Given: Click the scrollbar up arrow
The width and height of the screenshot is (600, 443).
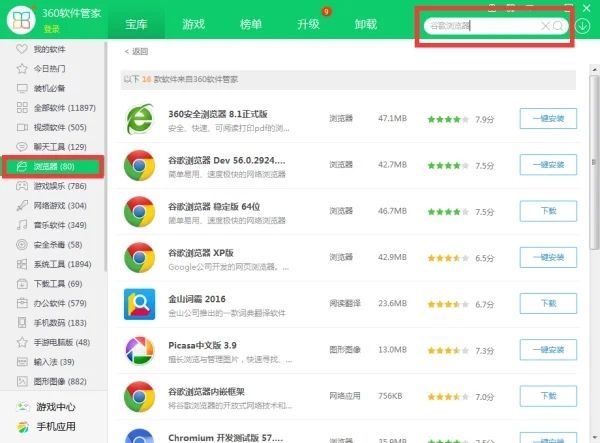Looking at the screenshot, I should pos(594,70).
